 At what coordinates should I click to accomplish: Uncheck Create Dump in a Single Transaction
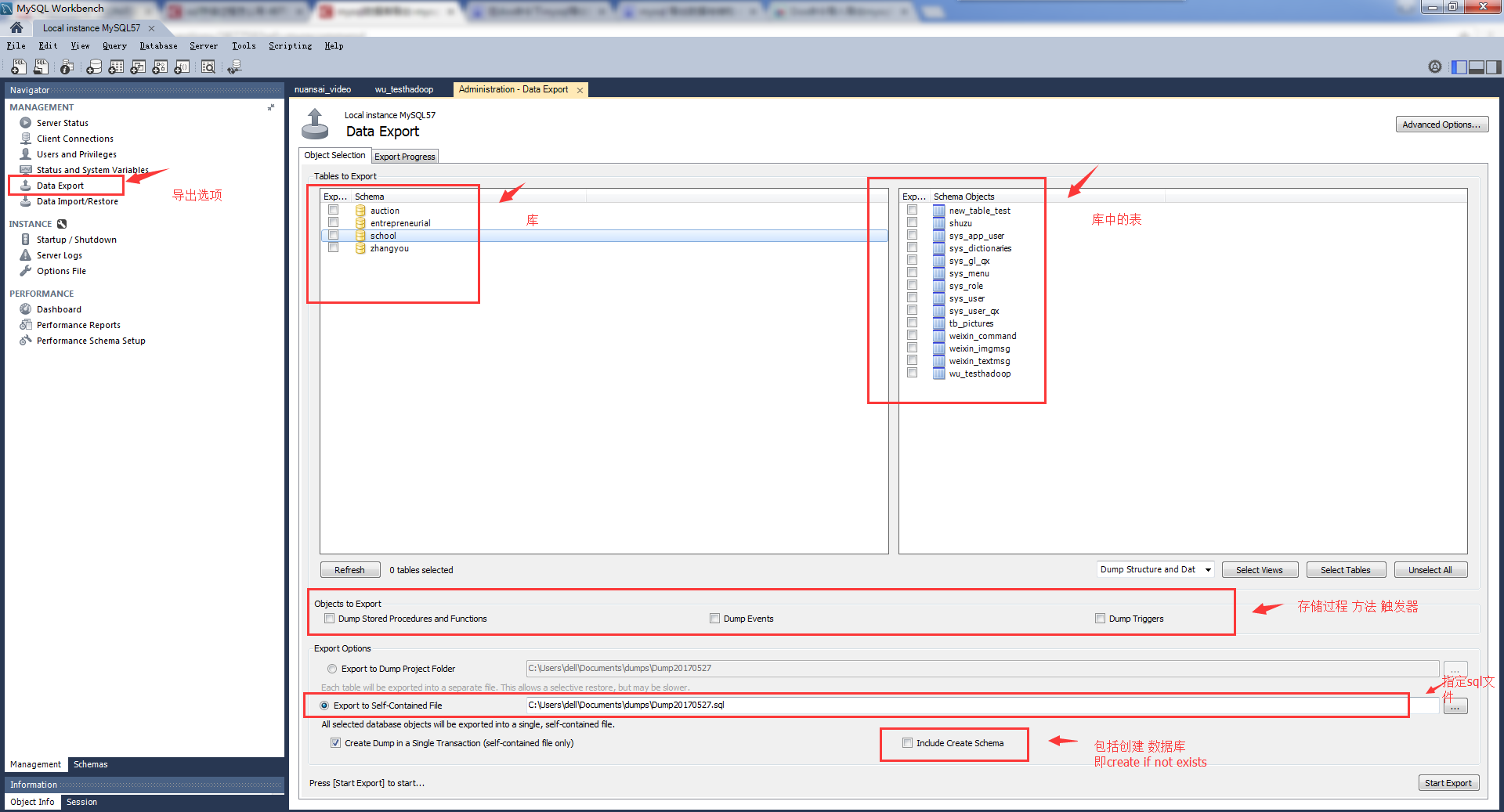point(335,743)
